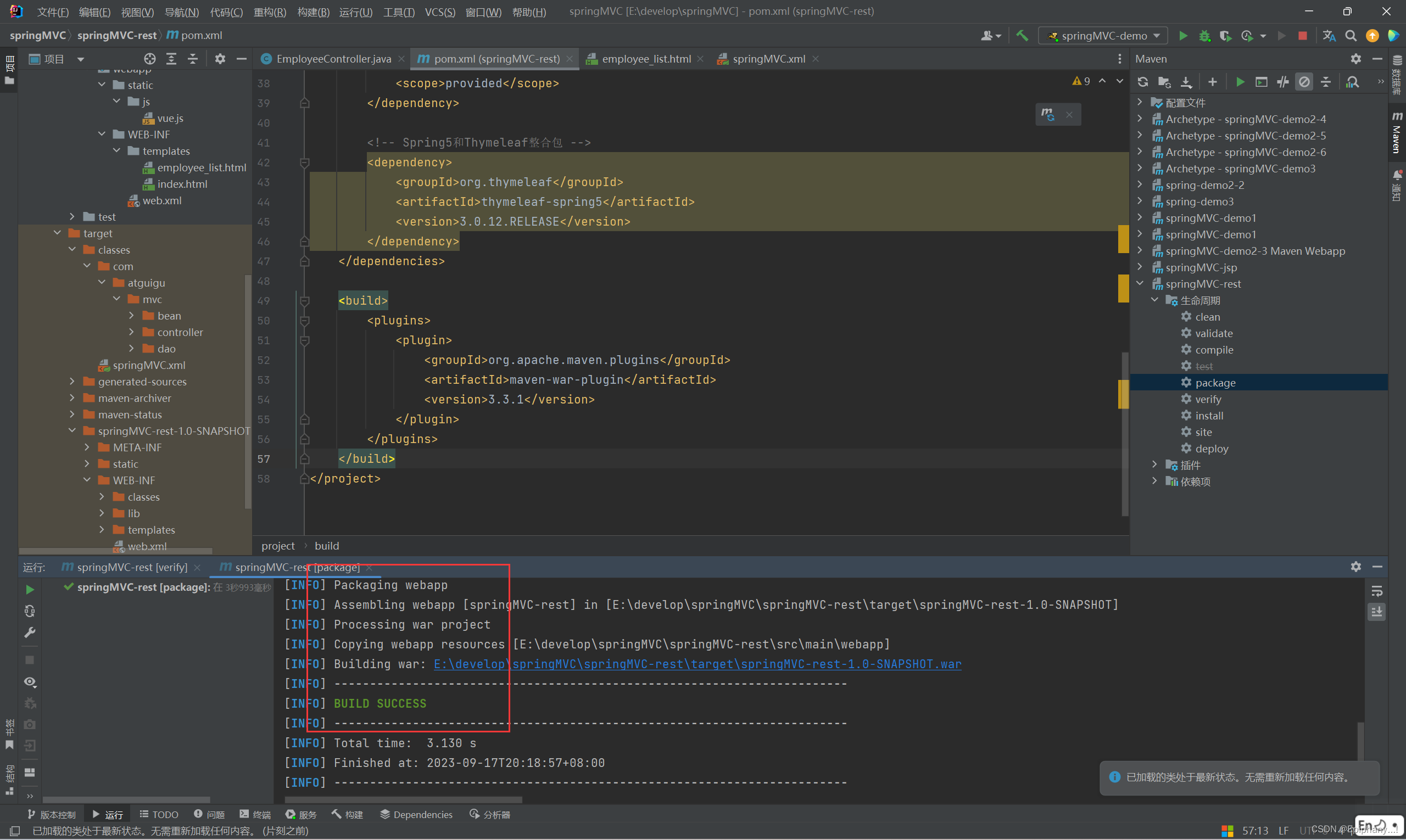The height and width of the screenshot is (840, 1406).
Task: Toggle Maven offline mode
Action: (1282, 82)
